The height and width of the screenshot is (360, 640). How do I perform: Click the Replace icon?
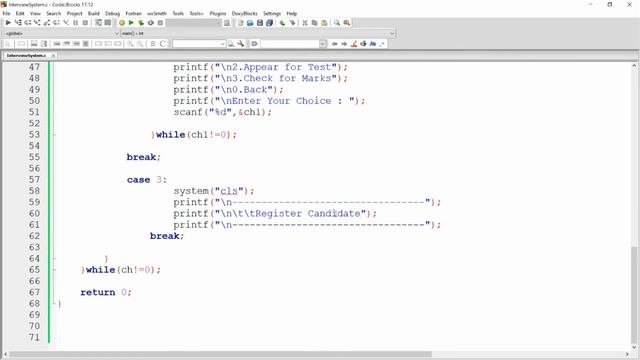tap(347, 23)
